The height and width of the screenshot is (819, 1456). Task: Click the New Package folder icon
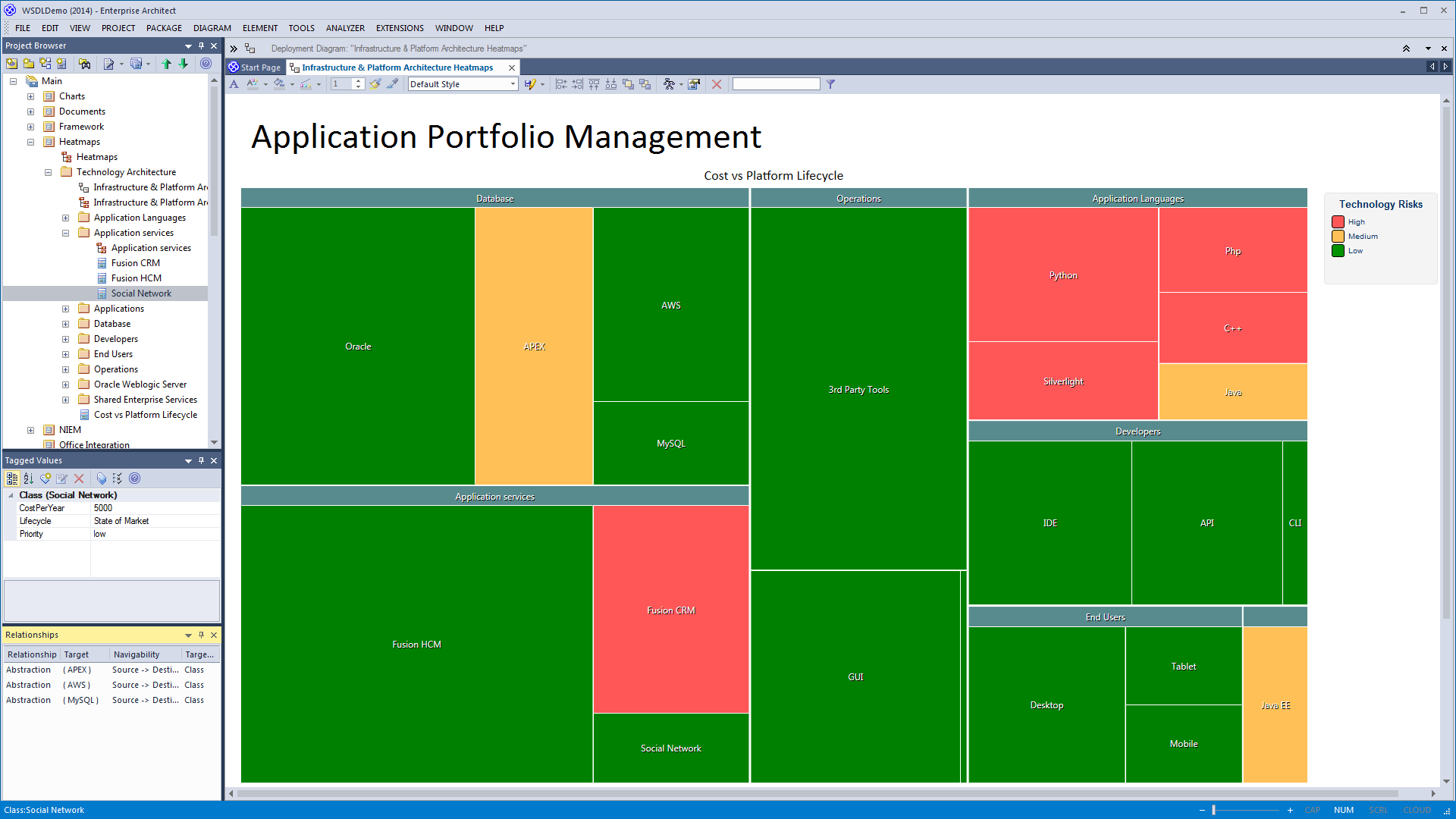tap(28, 64)
